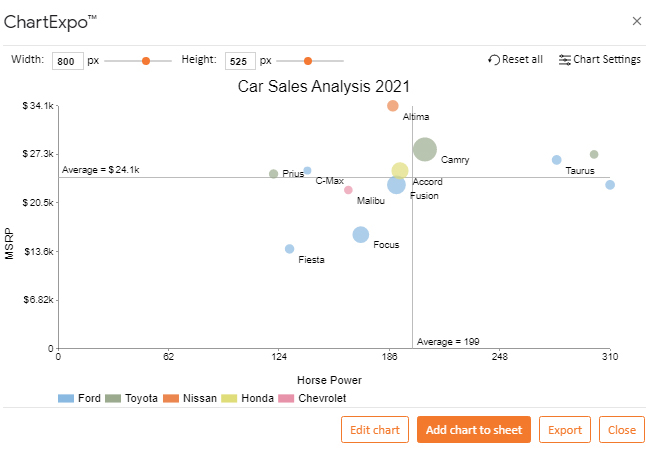Open Chart Settings
Image resolution: width=646 pixels, height=455 pixels.
(600, 60)
